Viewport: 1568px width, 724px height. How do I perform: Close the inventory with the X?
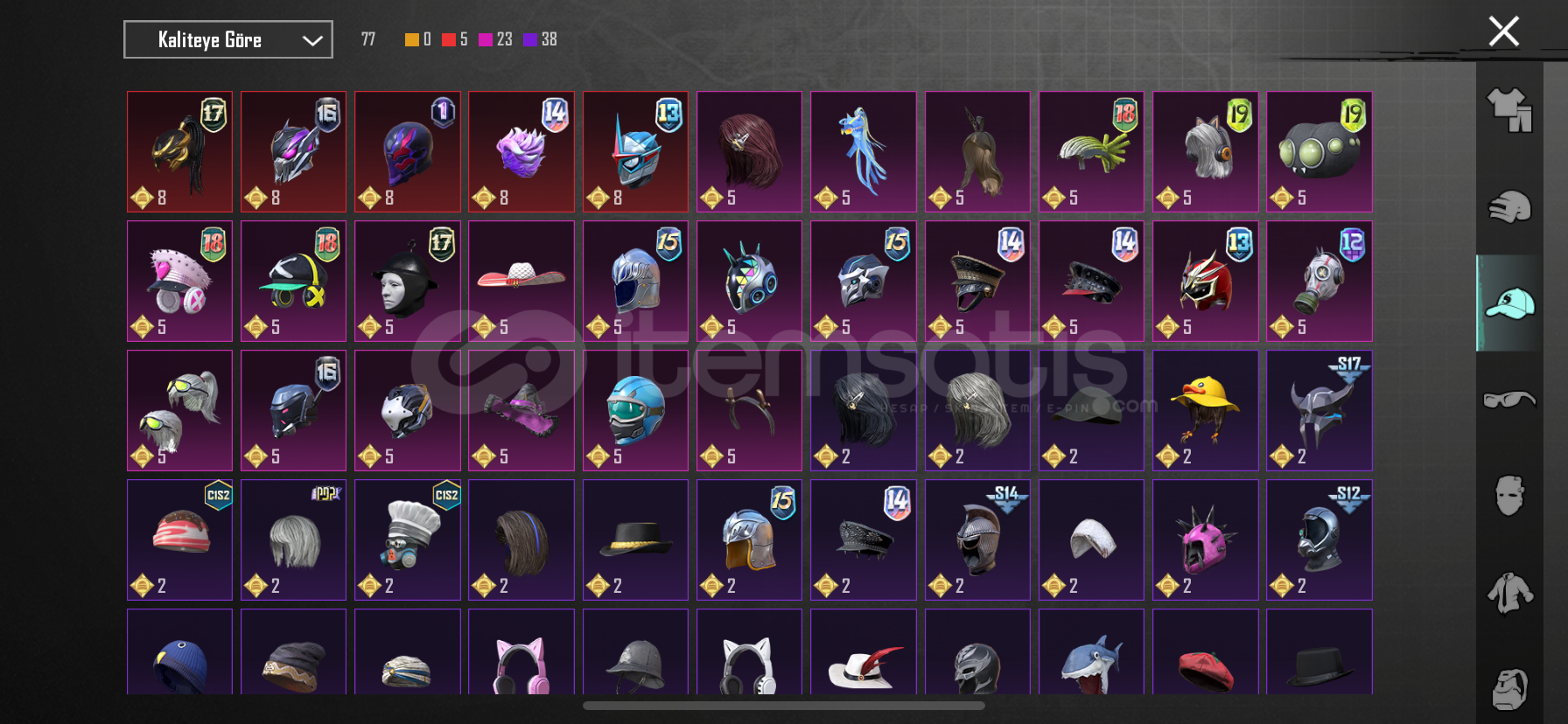pos(1503,31)
